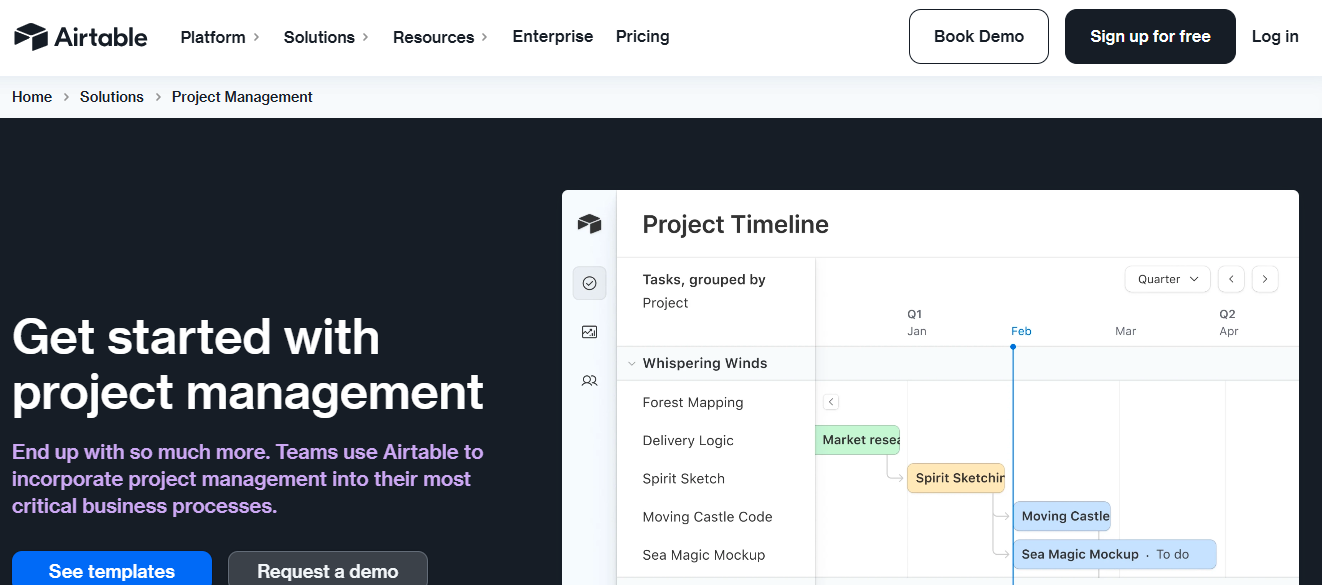
Task: Click the blue Moving Castle bar
Action: click(x=1062, y=516)
